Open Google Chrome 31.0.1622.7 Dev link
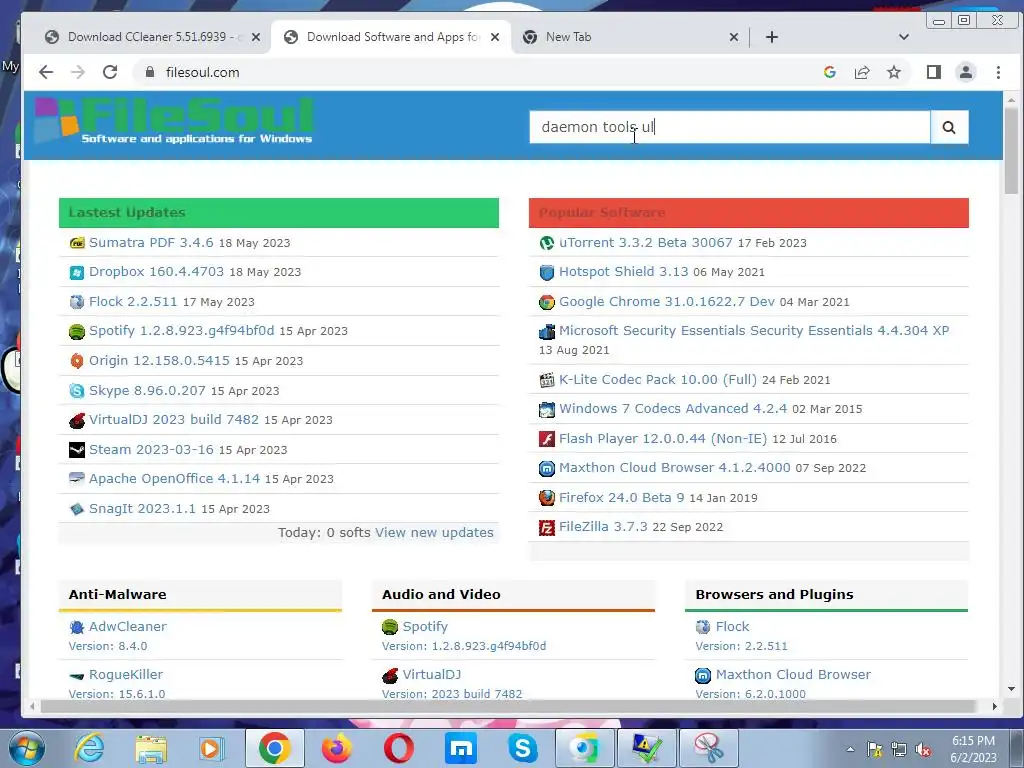The height and width of the screenshot is (768, 1024). point(667,301)
